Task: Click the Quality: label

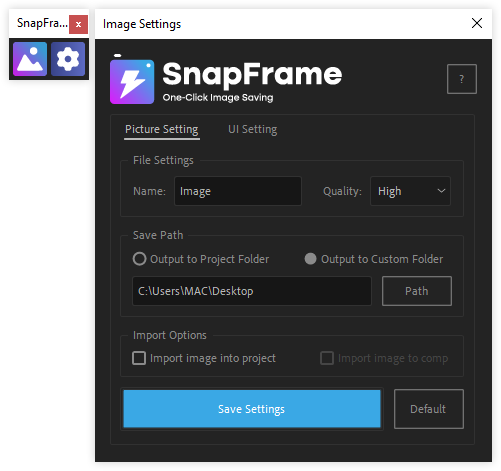Action: click(342, 191)
